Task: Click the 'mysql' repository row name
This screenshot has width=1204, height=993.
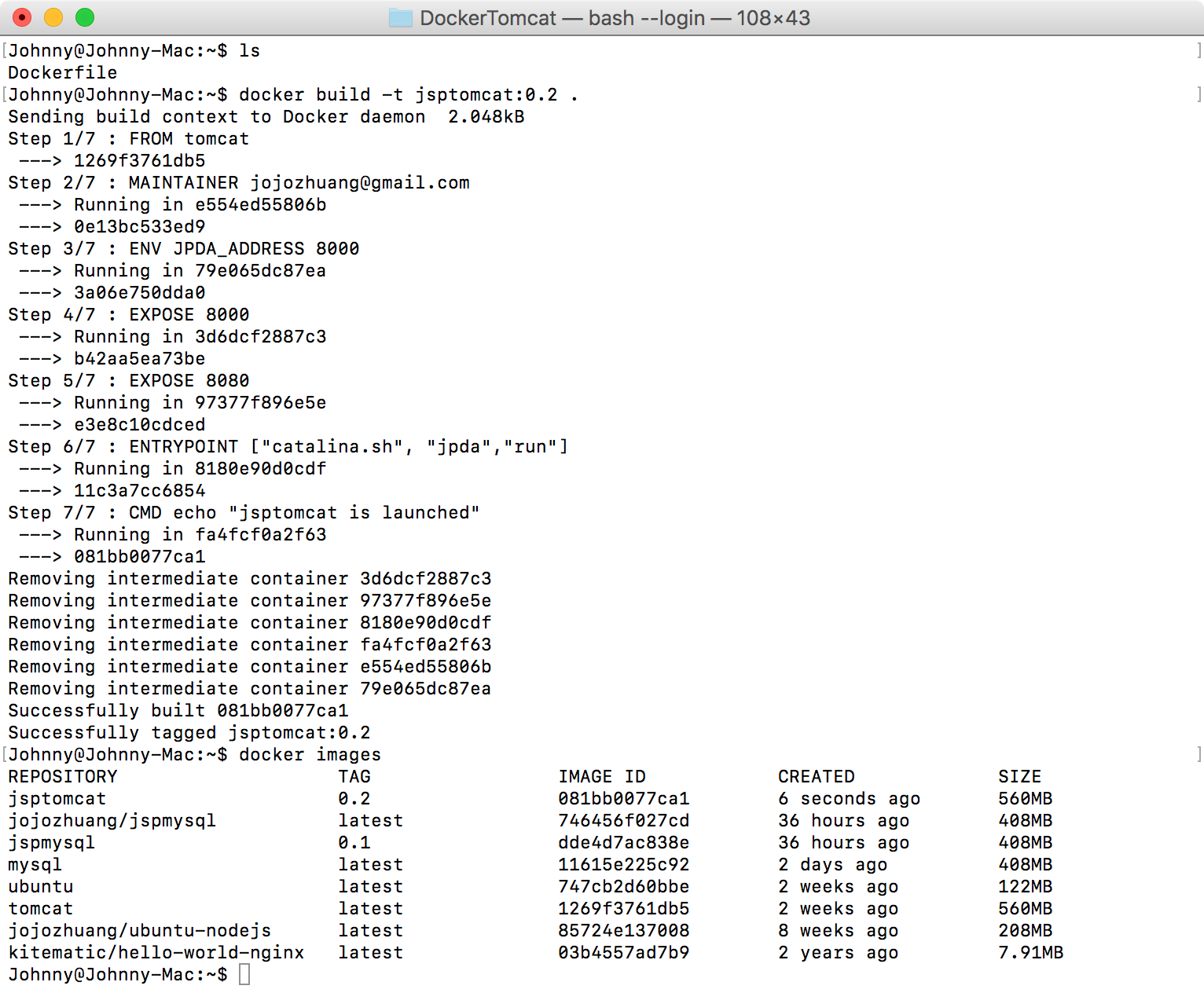Action: (35, 864)
